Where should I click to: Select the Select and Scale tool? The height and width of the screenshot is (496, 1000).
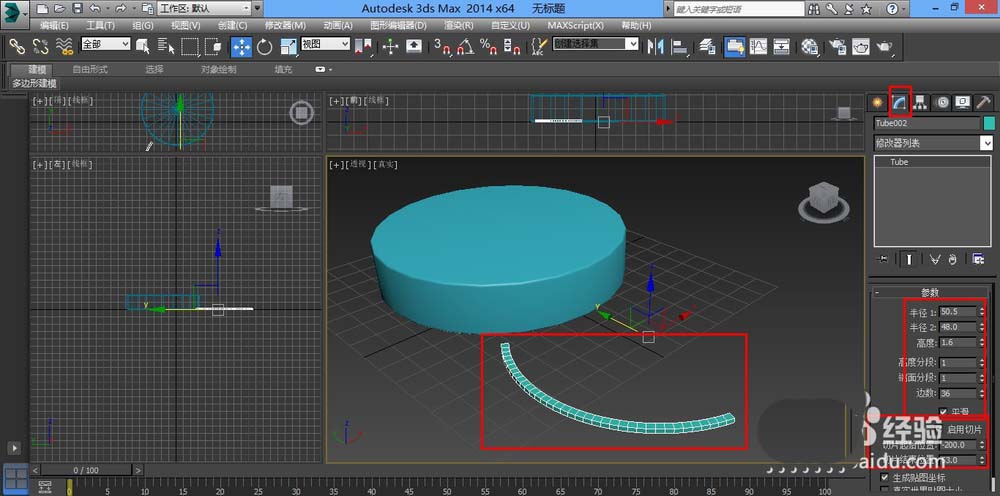(288, 47)
